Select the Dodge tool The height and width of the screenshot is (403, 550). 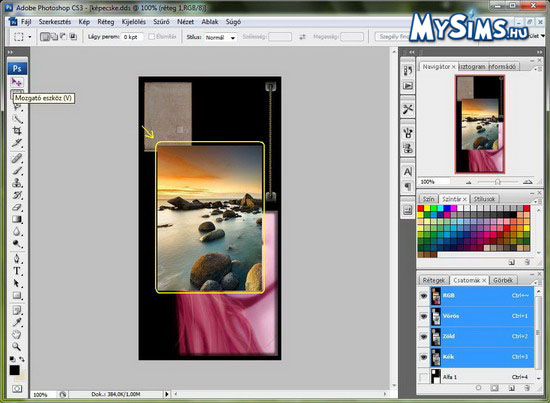(17, 244)
